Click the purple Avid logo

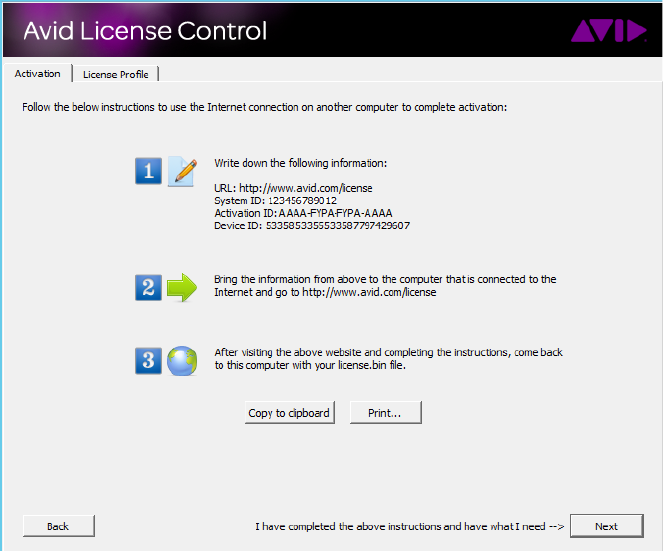coord(608,30)
